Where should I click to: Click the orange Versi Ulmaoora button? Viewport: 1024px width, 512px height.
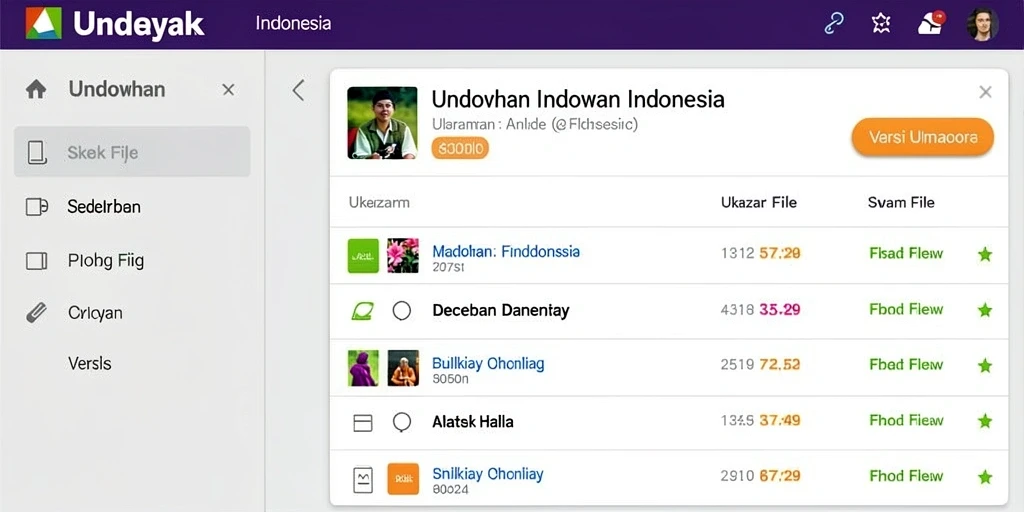[923, 137]
